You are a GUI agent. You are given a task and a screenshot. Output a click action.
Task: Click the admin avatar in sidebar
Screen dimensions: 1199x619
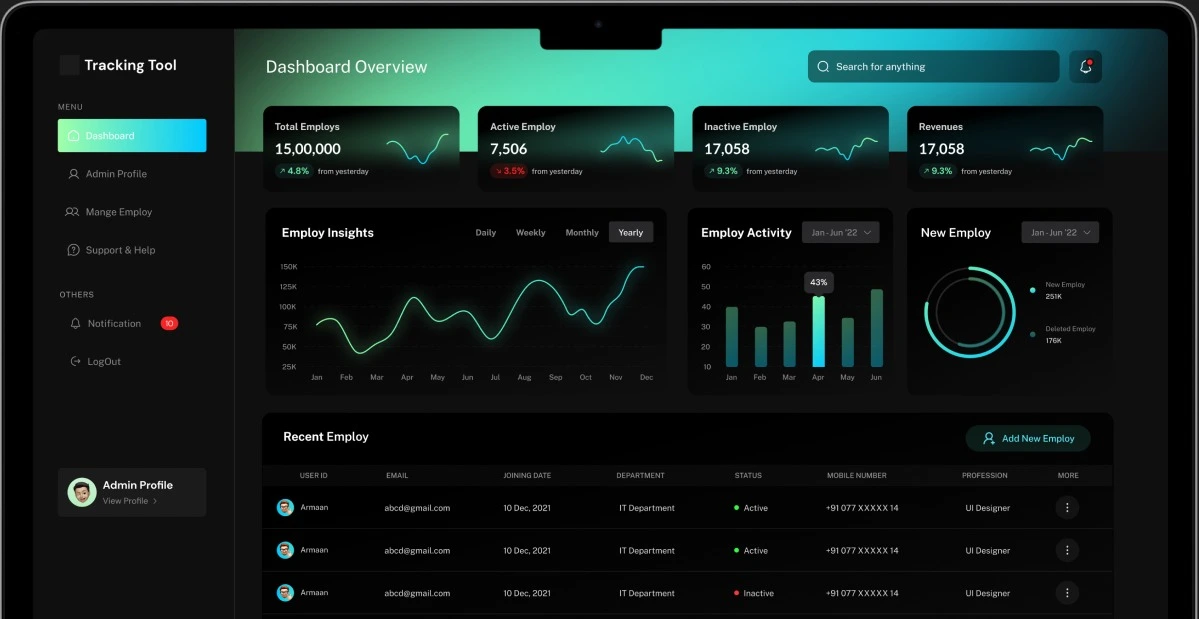pos(82,492)
